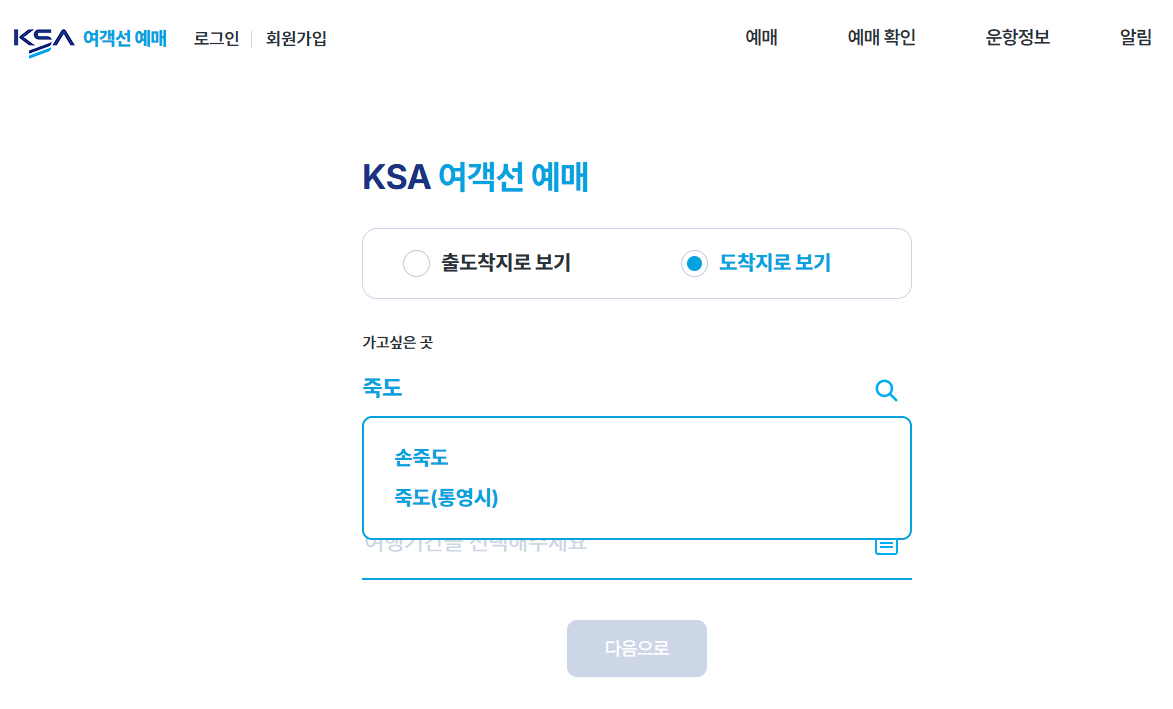Open the 예매 확인 menu item
The height and width of the screenshot is (709, 1173).
(x=881, y=37)
